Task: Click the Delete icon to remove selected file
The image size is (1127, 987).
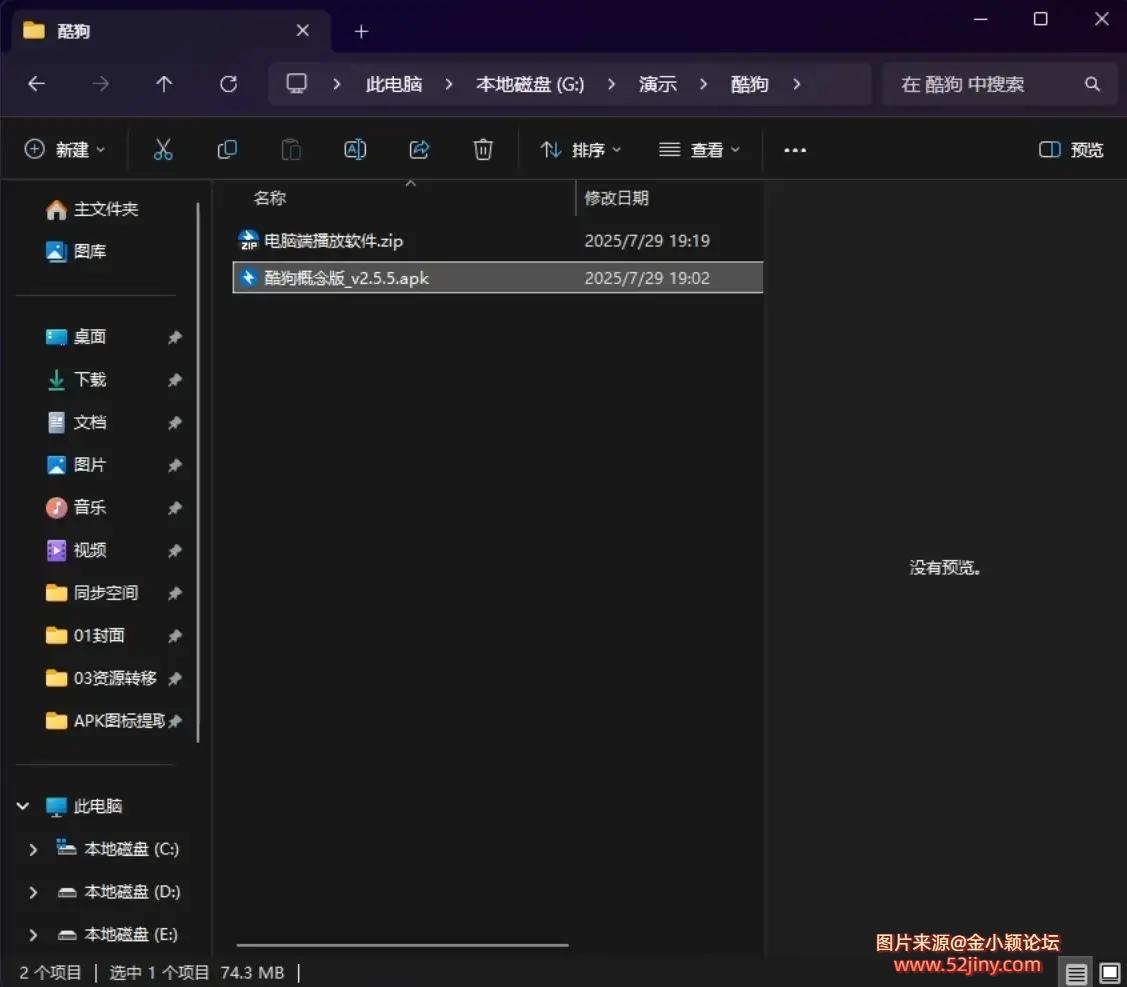Action: (483, 149)
